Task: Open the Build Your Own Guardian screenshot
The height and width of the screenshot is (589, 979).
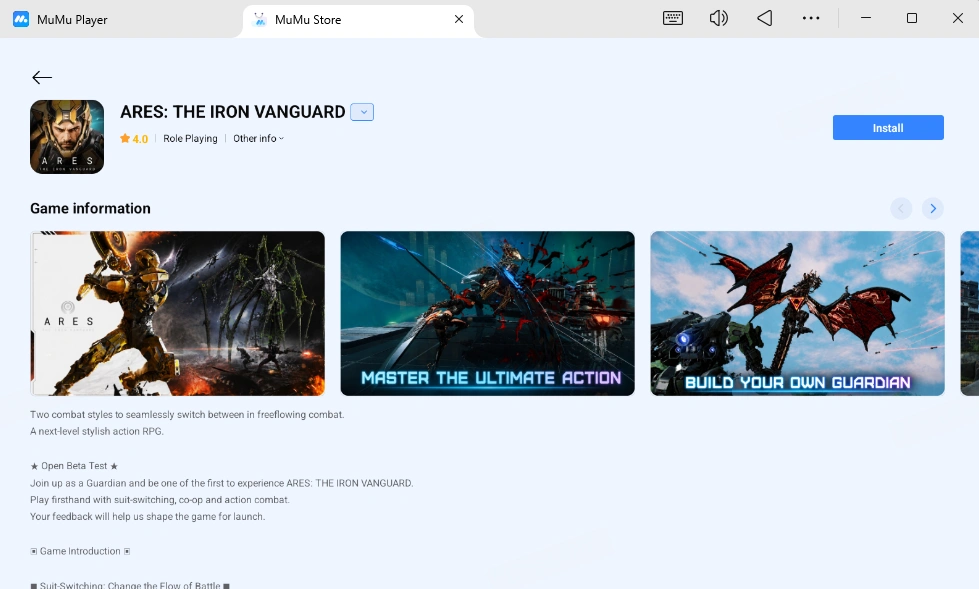Action: pyautogui.click(x=797, y=314)
